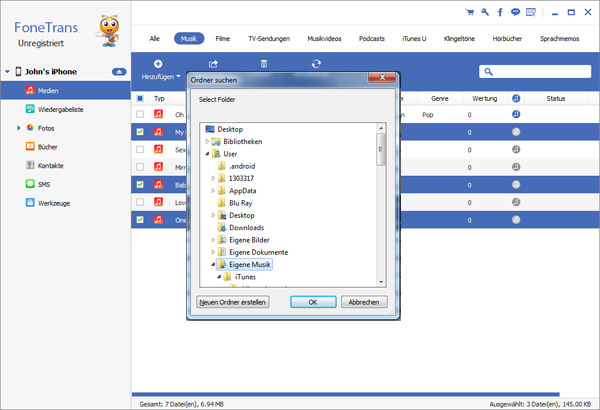Click the trash delete icon in toolbar
600x410 pixels.
(x=264, y=64)
